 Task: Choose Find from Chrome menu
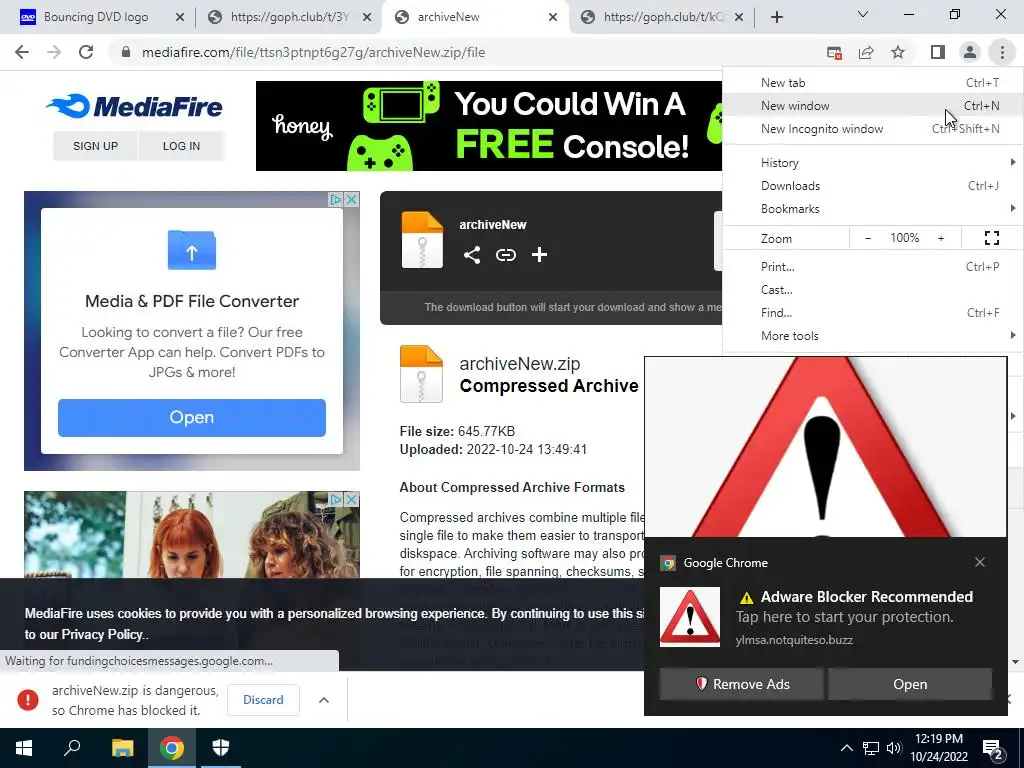pos(872,313)
